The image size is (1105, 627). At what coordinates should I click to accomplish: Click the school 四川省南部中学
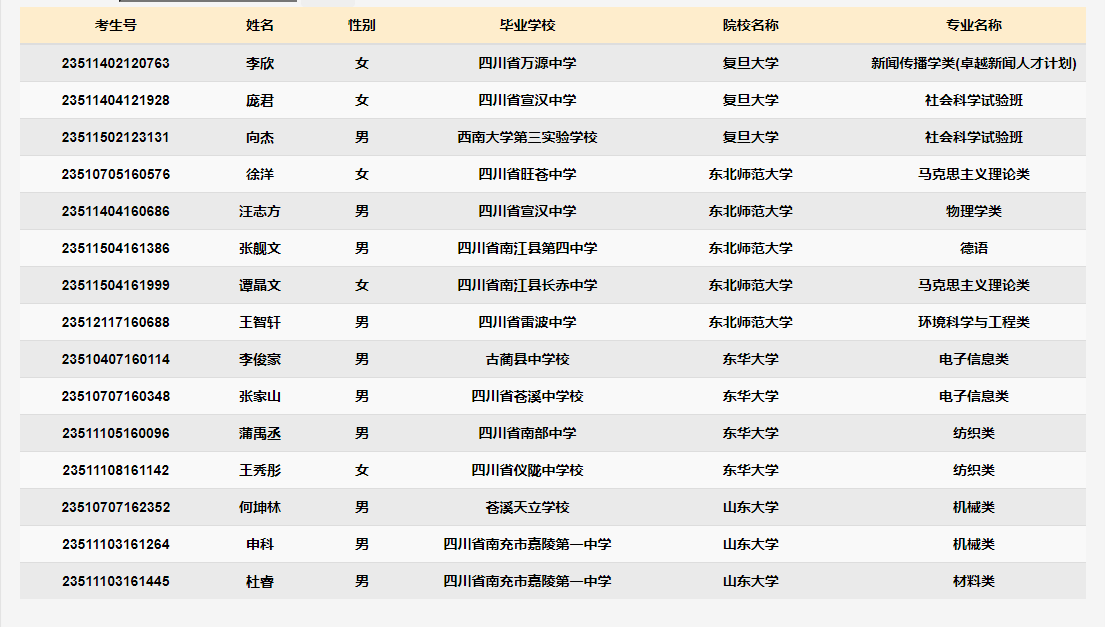tap(527, 433)
